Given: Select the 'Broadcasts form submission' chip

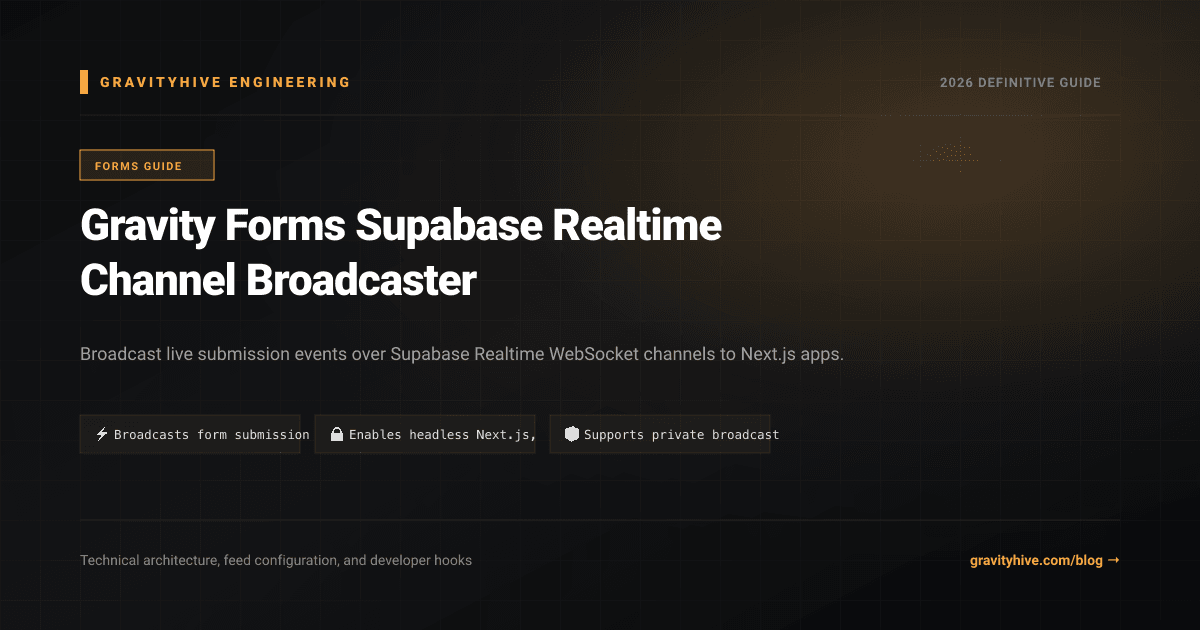Looking at the screenshot, I should pyautogui.click(x=190, y=434).
